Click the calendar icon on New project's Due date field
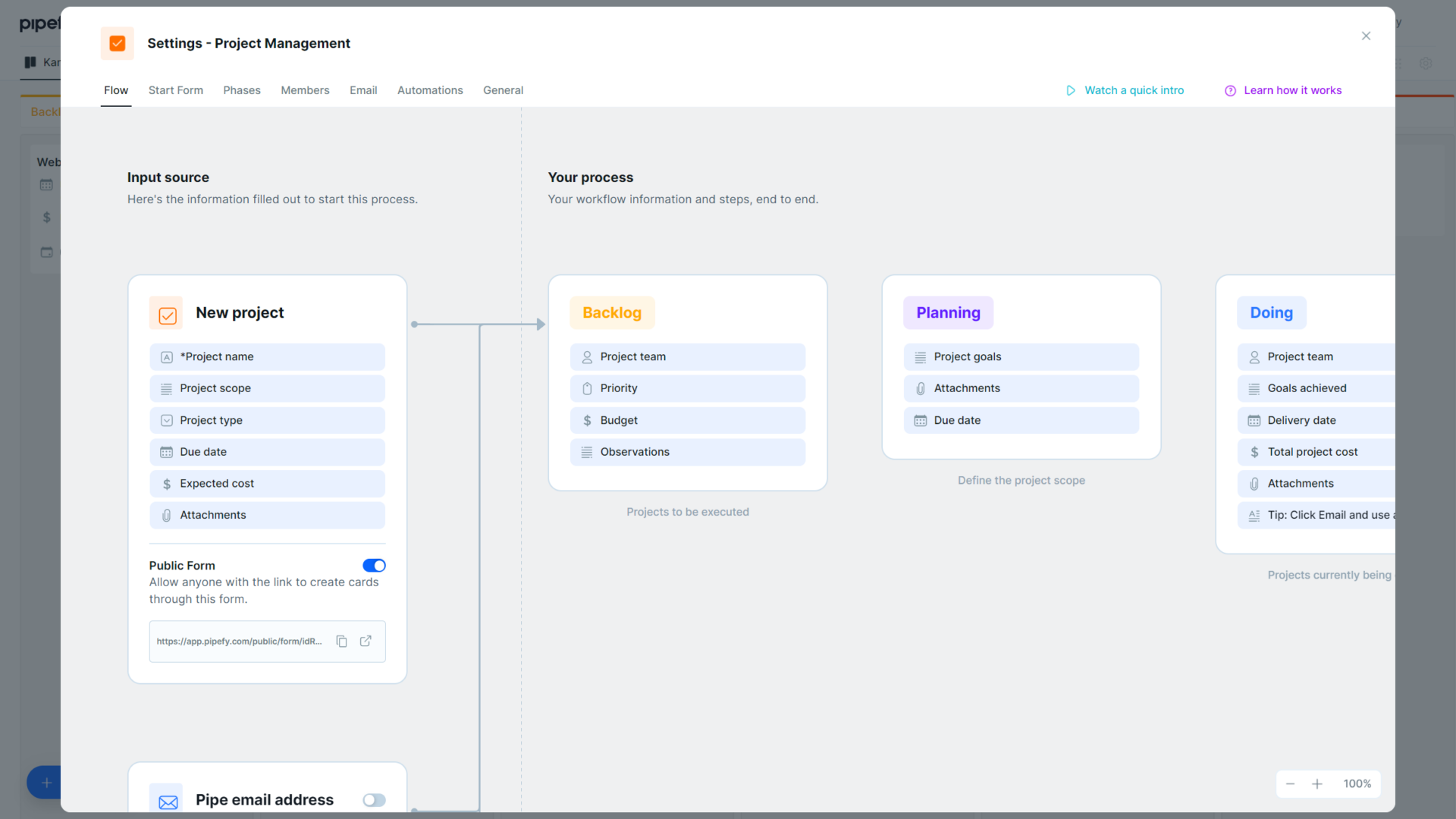The image size is (1456, 819). [166, 452]
